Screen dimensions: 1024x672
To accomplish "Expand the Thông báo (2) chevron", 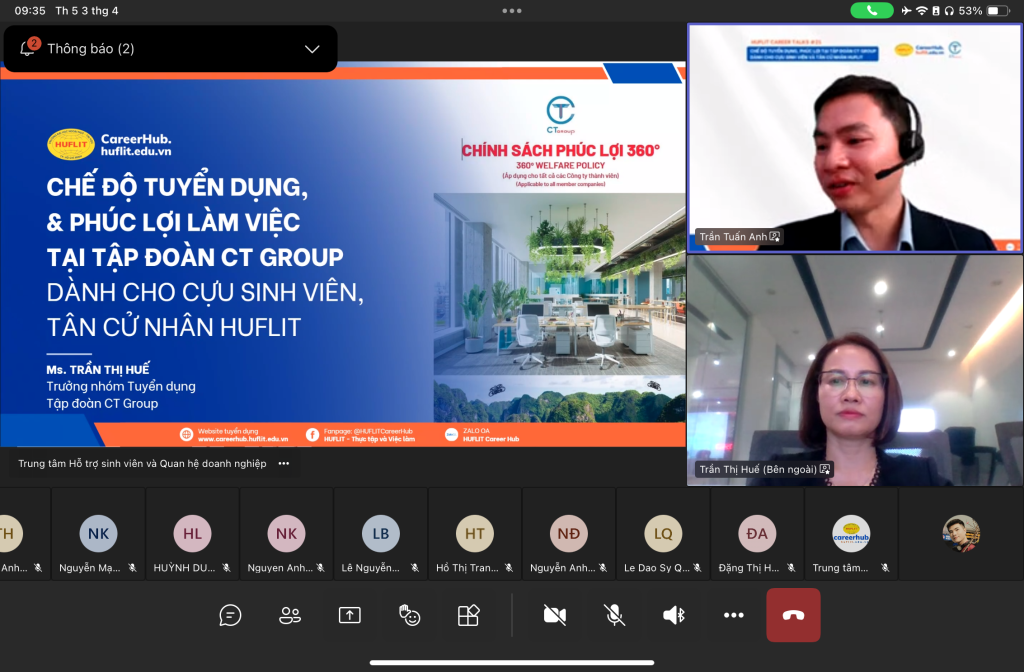I will pos(312,49).
